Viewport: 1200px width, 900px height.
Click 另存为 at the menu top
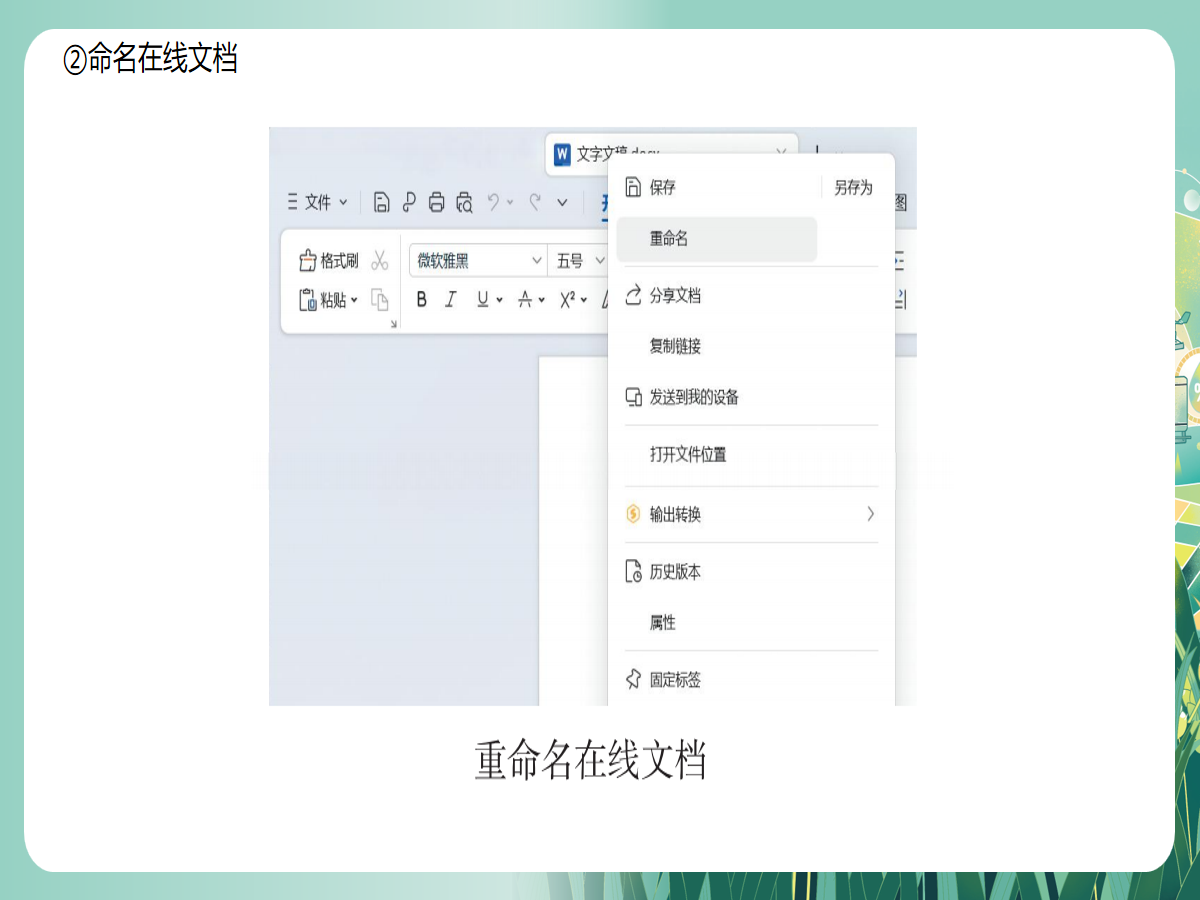click(x=853, y=188)
